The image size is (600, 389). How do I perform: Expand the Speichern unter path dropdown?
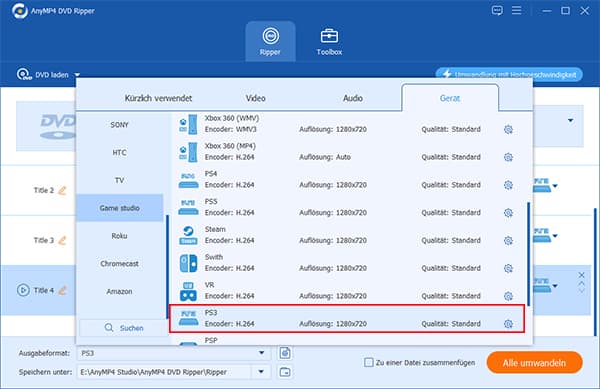261,372
